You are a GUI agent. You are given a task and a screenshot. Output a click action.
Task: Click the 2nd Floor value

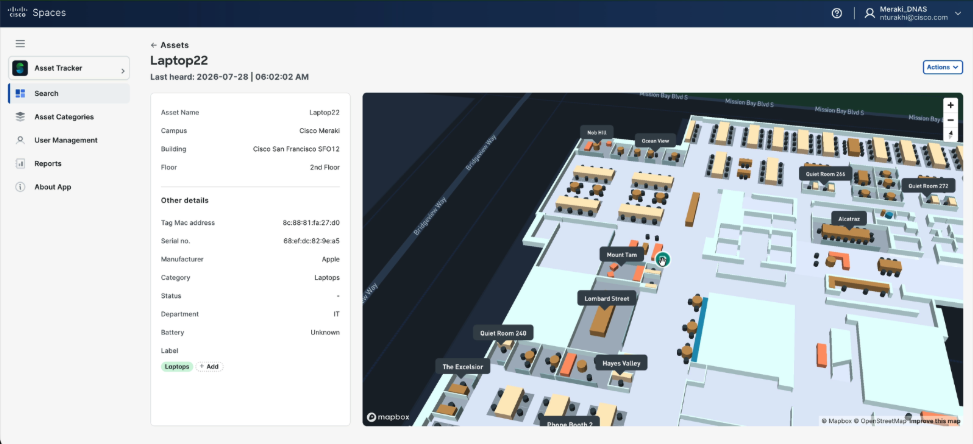pos(325,167)
